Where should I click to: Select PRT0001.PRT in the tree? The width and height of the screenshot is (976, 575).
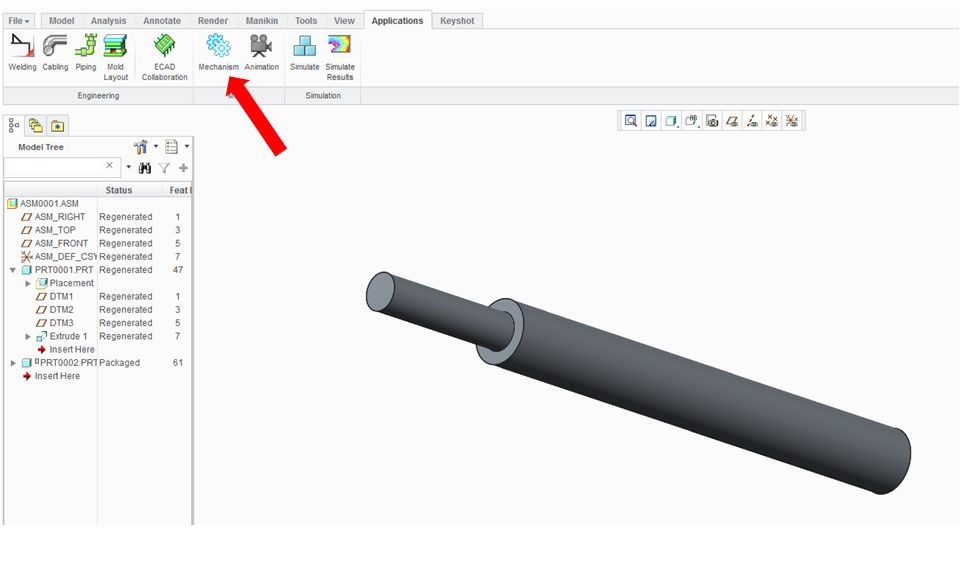pos(63,270)
